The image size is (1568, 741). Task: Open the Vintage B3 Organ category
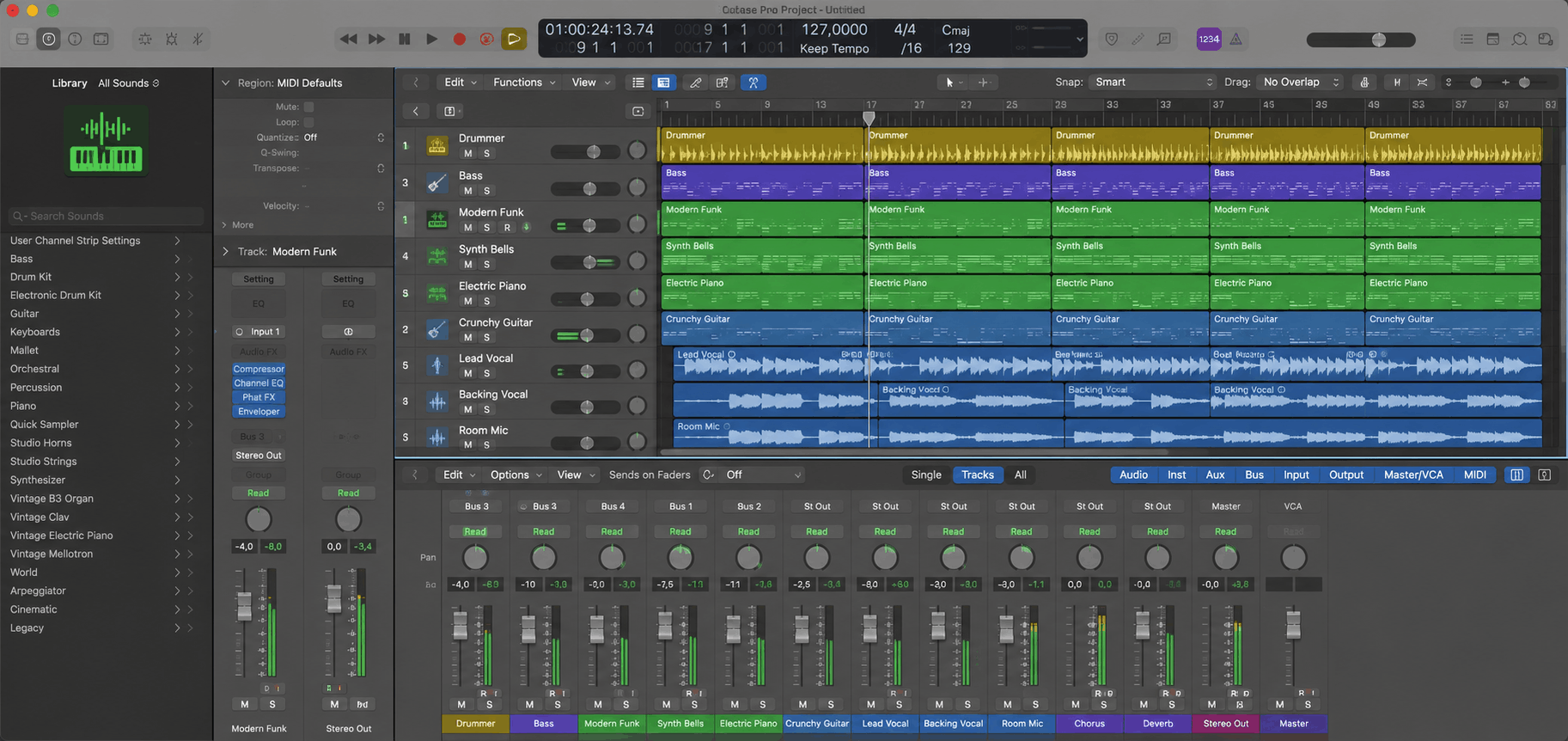(x=103, y=499)
